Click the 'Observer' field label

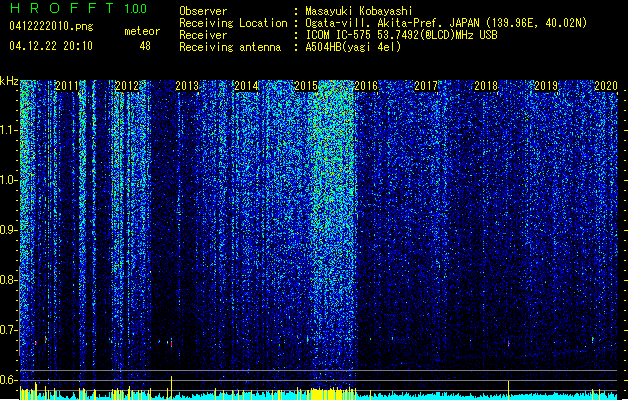click(x=203, y=11)
